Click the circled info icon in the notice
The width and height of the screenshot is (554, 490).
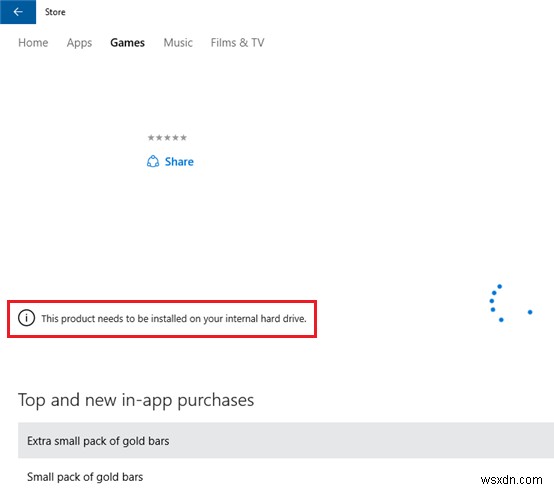pyautogui.click(x=26, y=318)
